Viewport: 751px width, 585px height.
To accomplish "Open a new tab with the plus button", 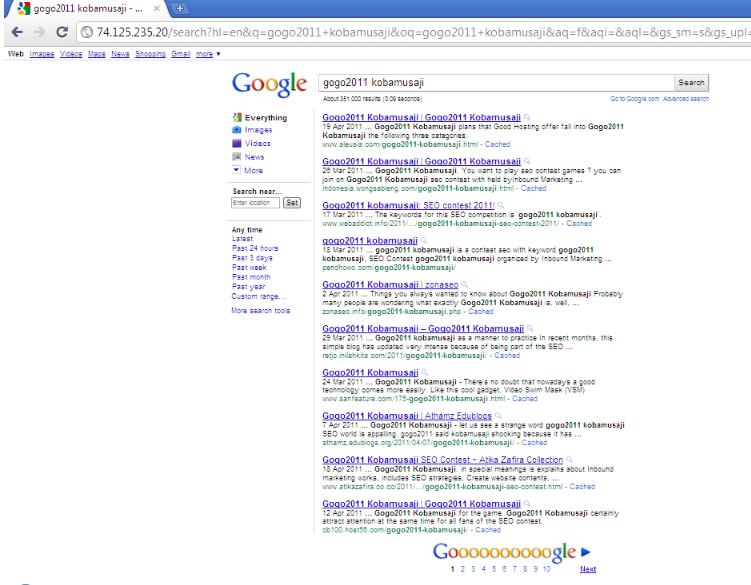I will 180,8.
